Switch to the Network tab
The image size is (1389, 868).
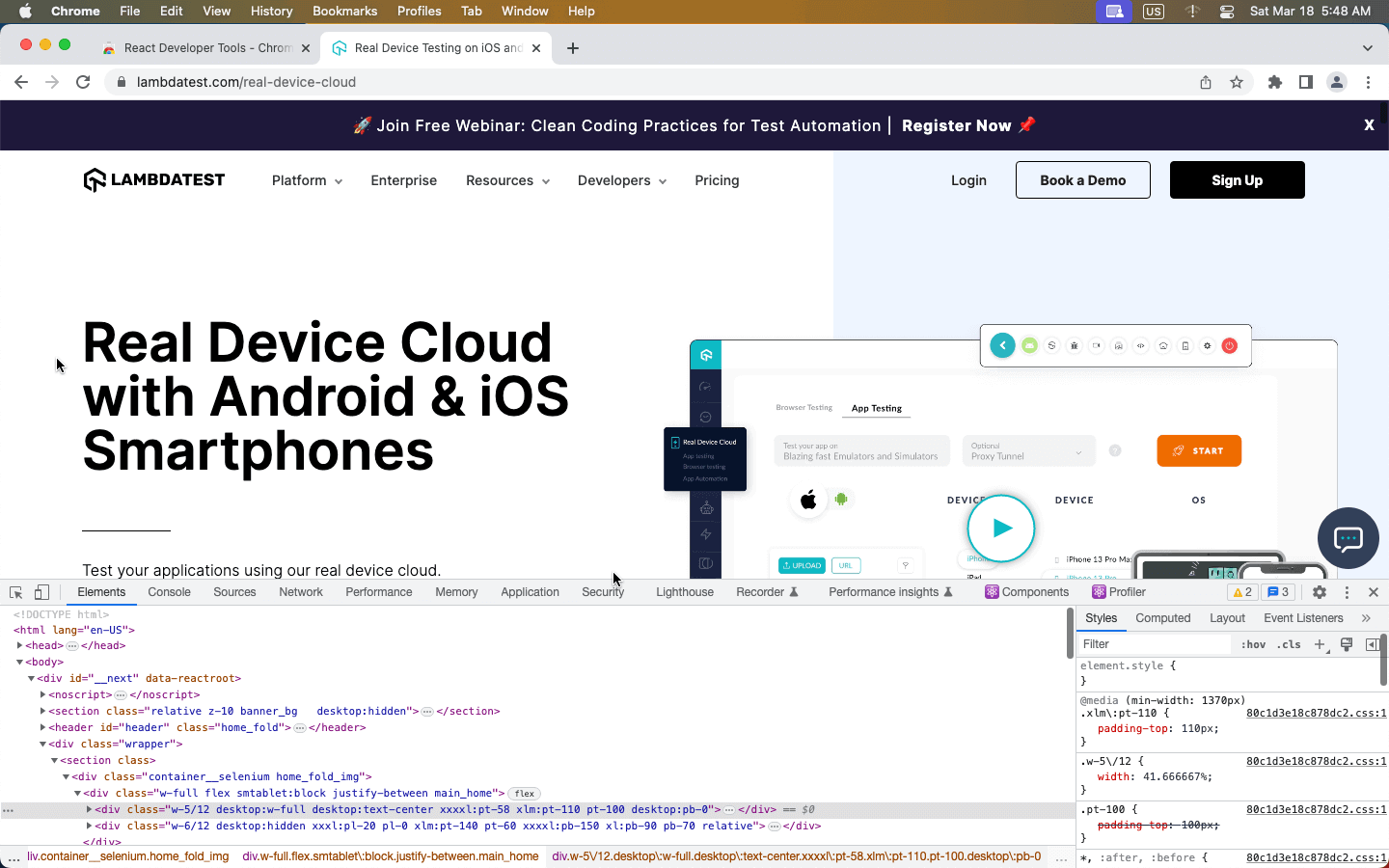[x=301, y=592]
